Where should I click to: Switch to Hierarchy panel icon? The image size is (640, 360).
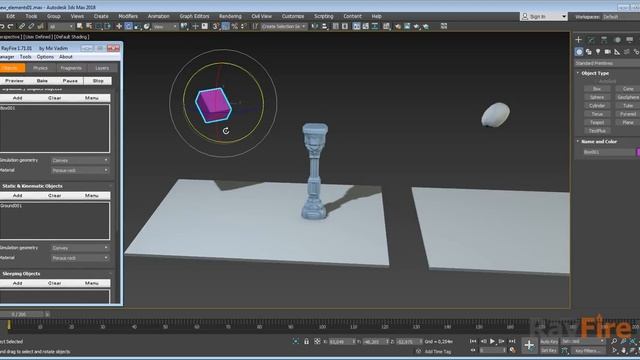click(604, 40)
